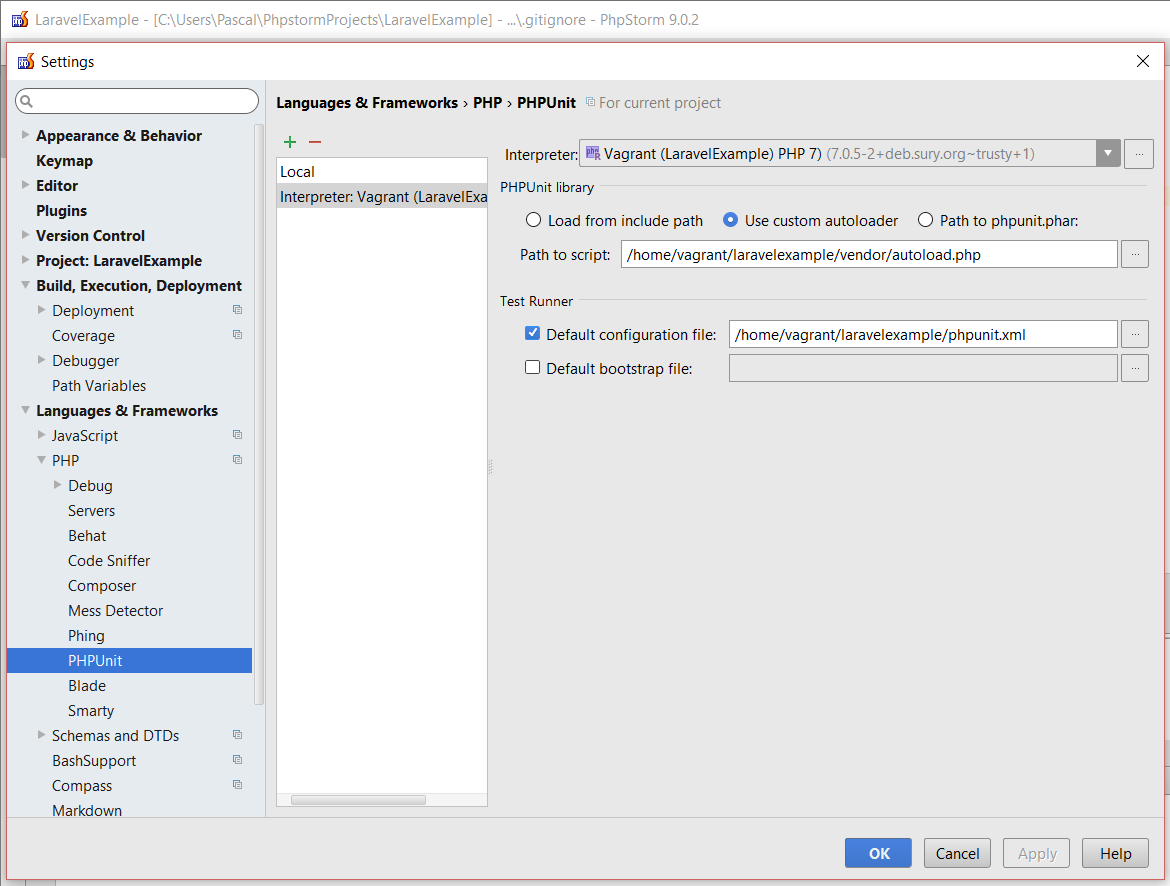Screen dimensions: 1170x886
Task: Open Smarty settings page
Action: point(90,711)
